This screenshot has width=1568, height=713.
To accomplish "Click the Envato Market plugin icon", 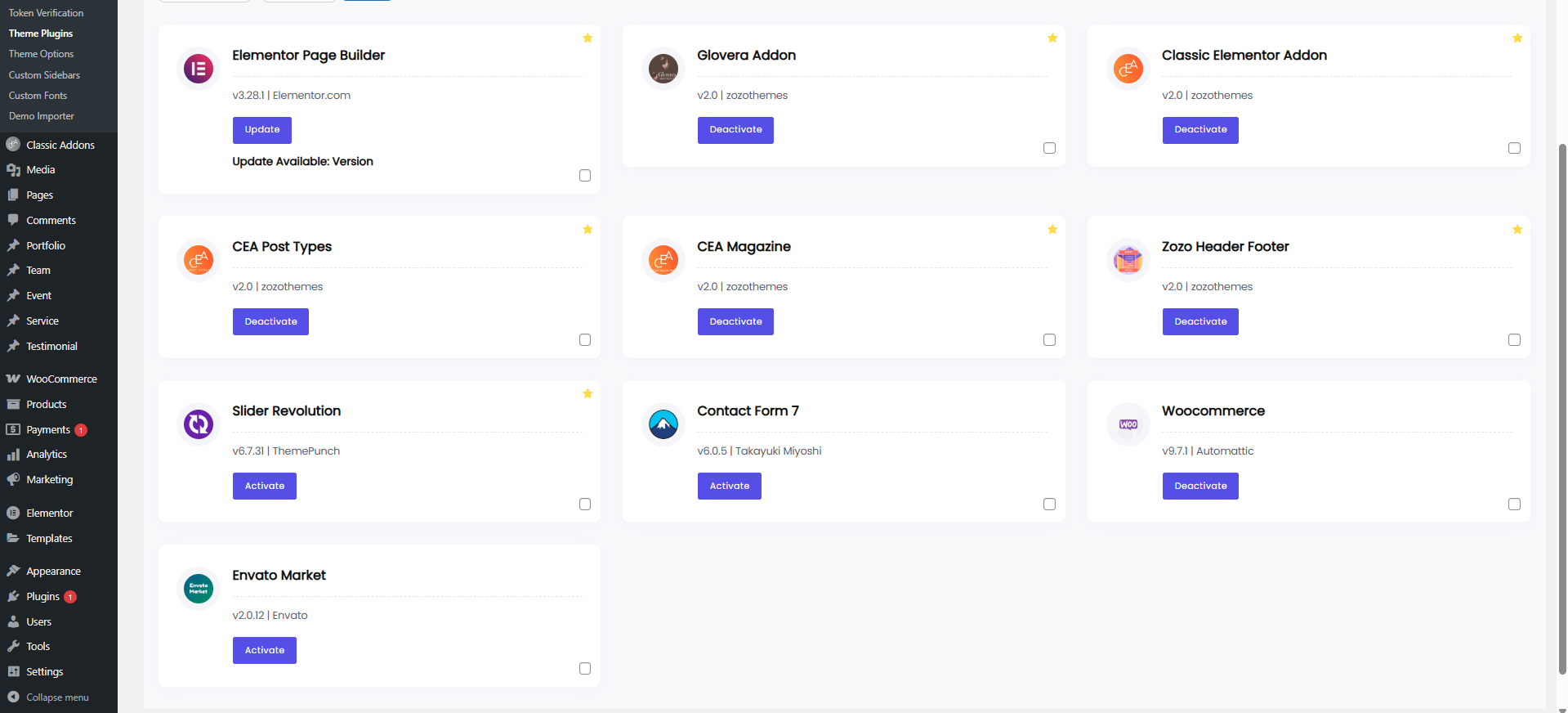I will click(x=199, y=589).
